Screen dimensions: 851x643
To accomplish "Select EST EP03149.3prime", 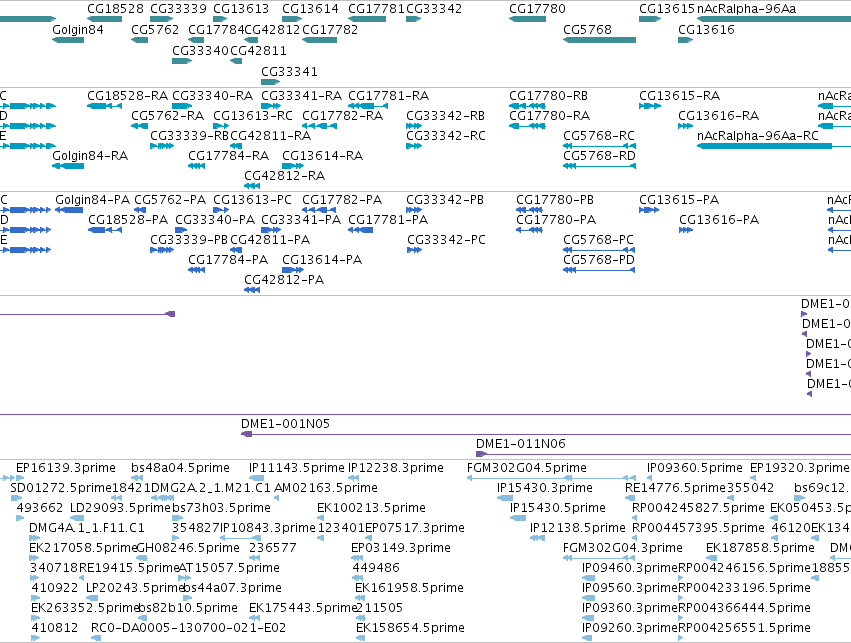I will [x=401, y=548].
